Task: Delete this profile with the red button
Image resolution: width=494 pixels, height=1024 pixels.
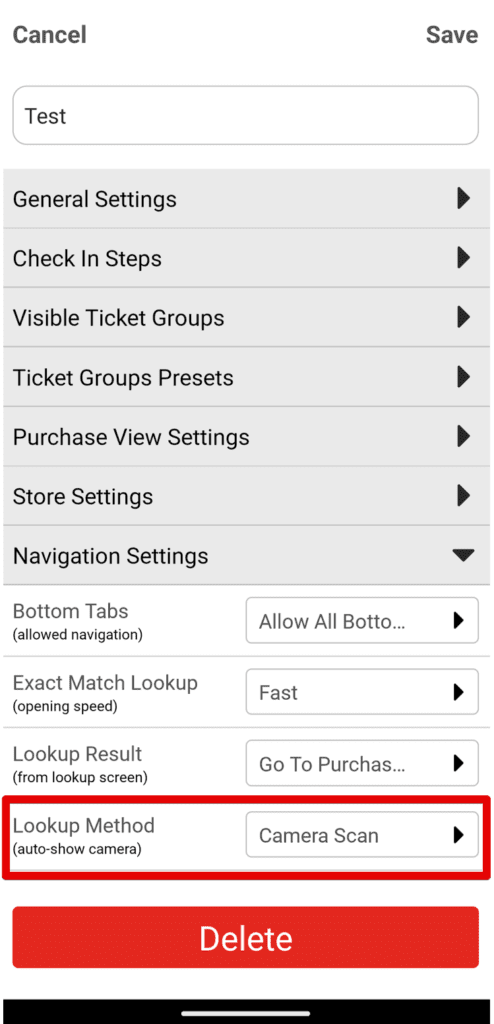Action: click(x=246, y=937)
